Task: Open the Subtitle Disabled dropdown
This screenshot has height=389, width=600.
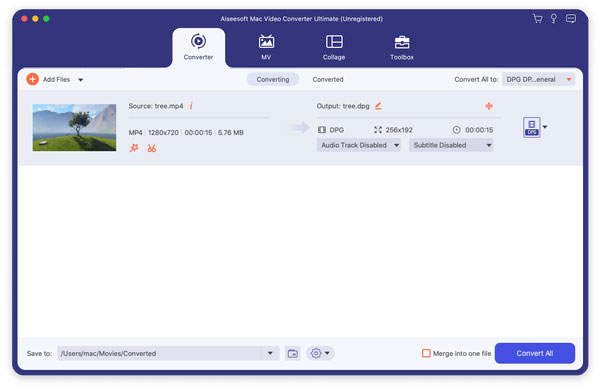Action: click(451, 145)
